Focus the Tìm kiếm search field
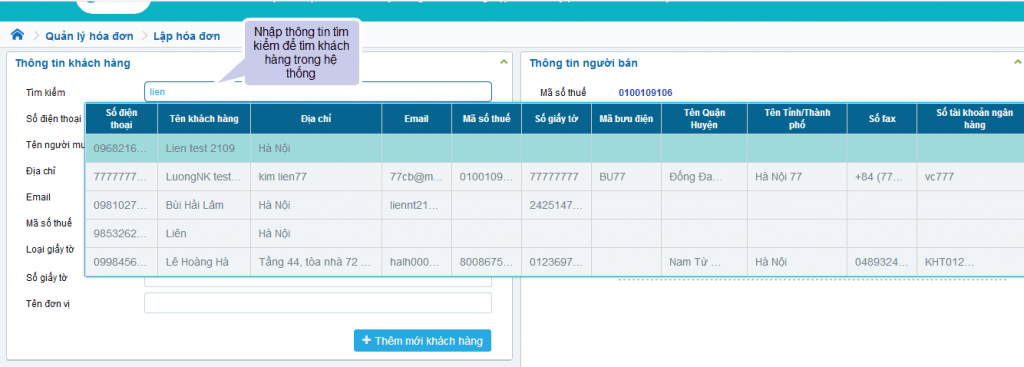The image size is (1024, 367). (317, 91)
